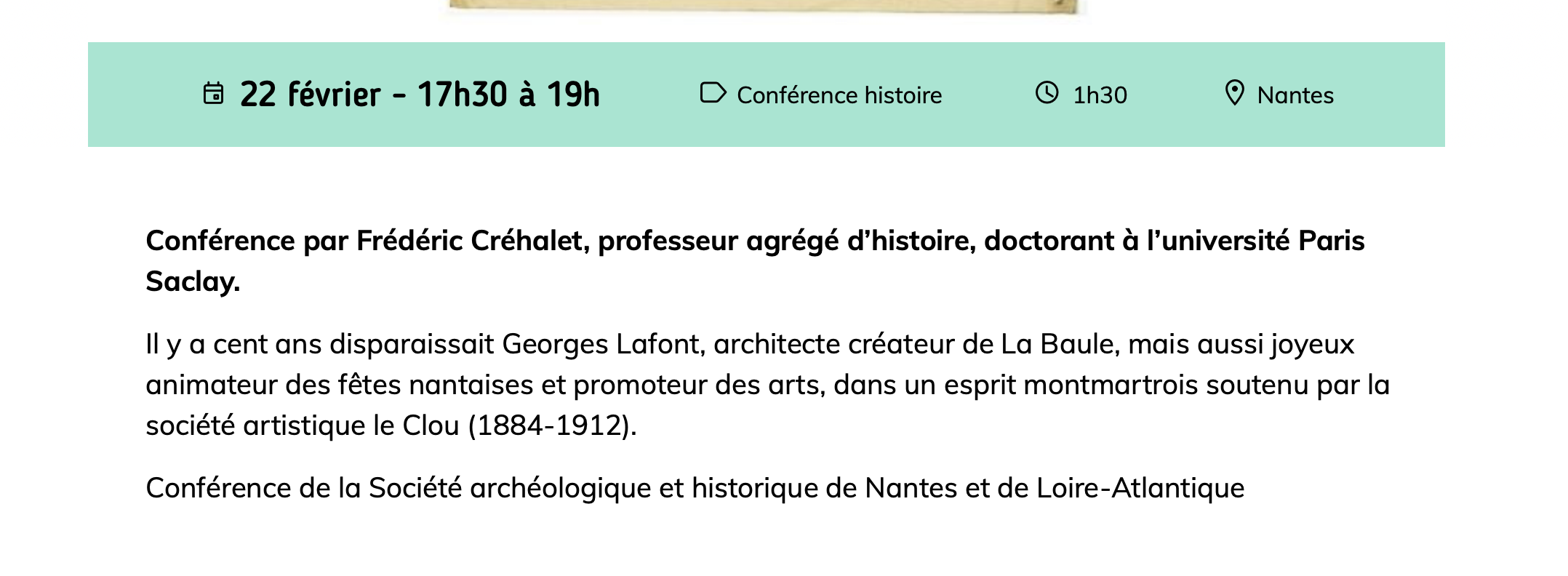Click the beige image strip at the top of the page
The height and width of the screenshot is (576, 1568).
[x=764, y=7]
